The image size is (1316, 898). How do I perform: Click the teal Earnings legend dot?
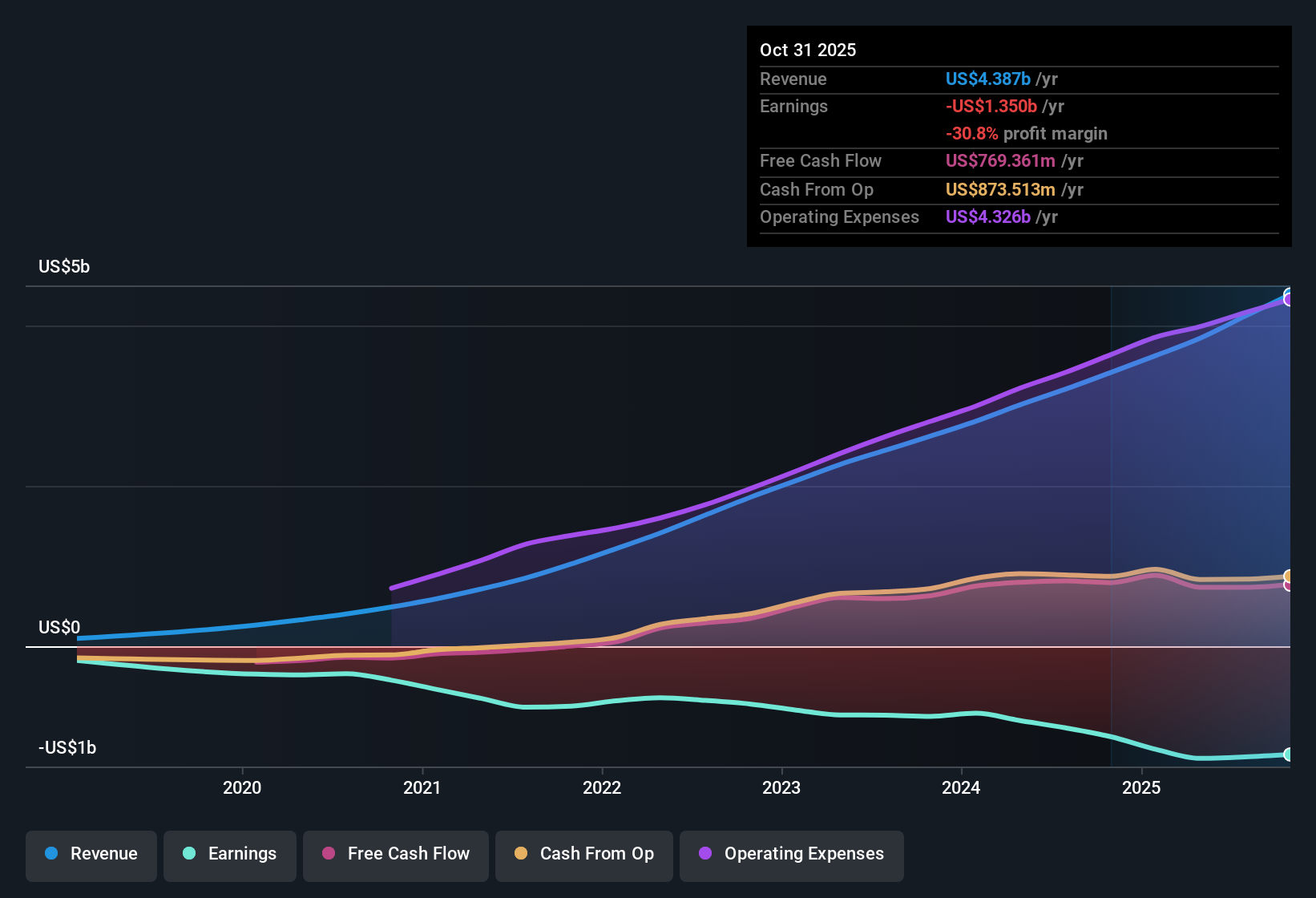tap(188, 854)
